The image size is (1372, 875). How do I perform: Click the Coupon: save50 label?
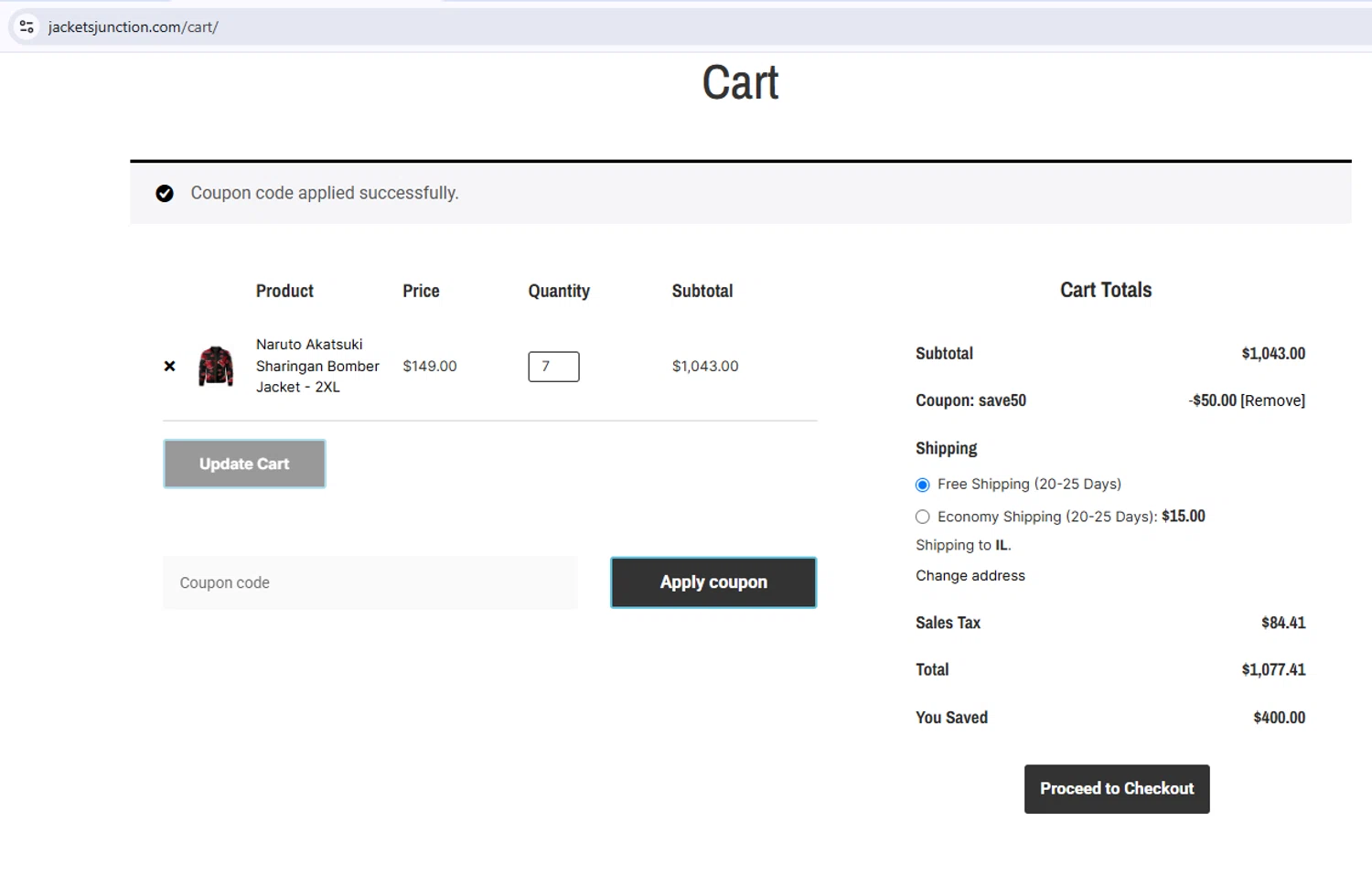coord(970,400)
